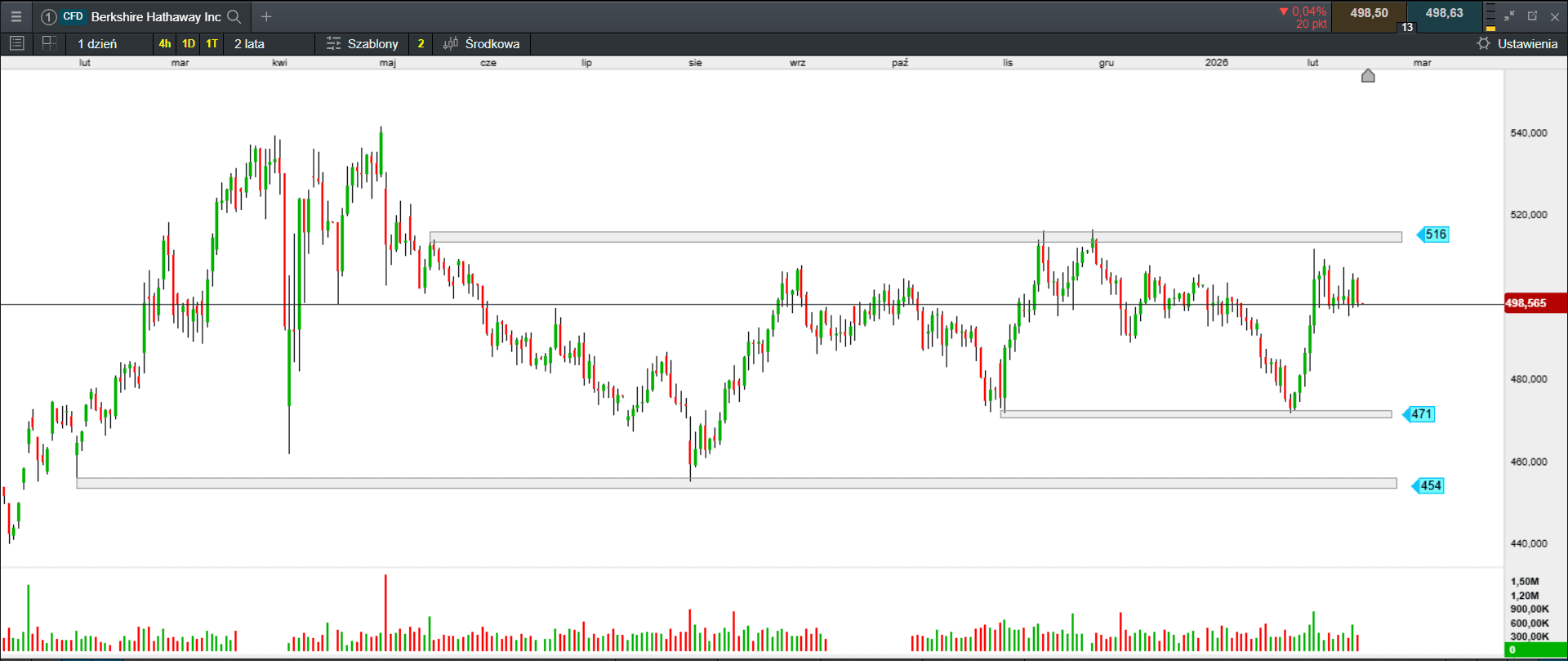Viewport: 1568px width, 661px height.
Task: Select the 1D timeframe shortcut
Action: [x=189, y=43]
